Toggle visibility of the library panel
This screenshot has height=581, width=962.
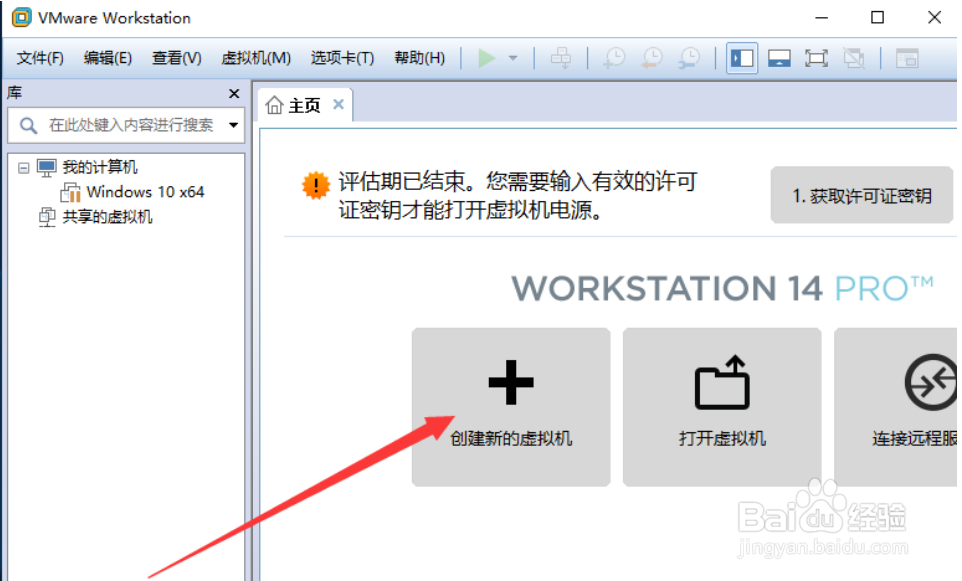(x=742, y=58)
